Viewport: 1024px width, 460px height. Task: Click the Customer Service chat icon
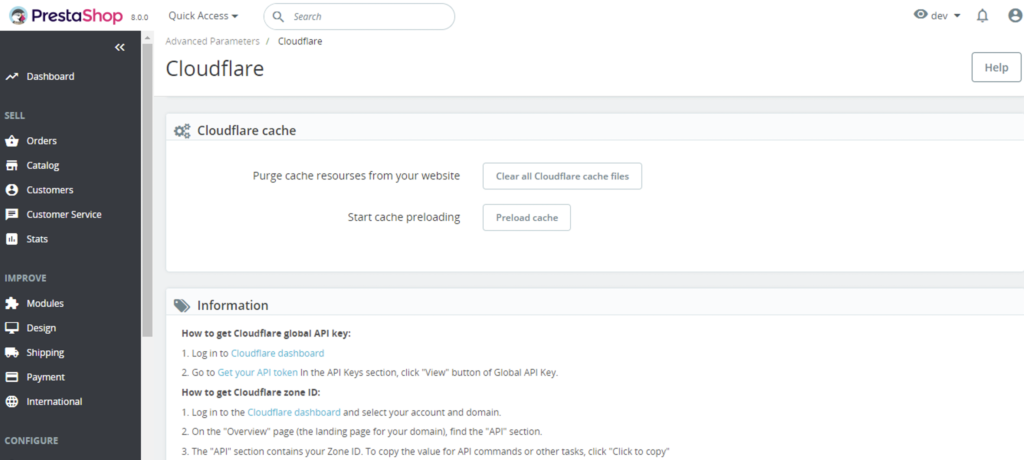pyautogui.click(x=12, y=214)
